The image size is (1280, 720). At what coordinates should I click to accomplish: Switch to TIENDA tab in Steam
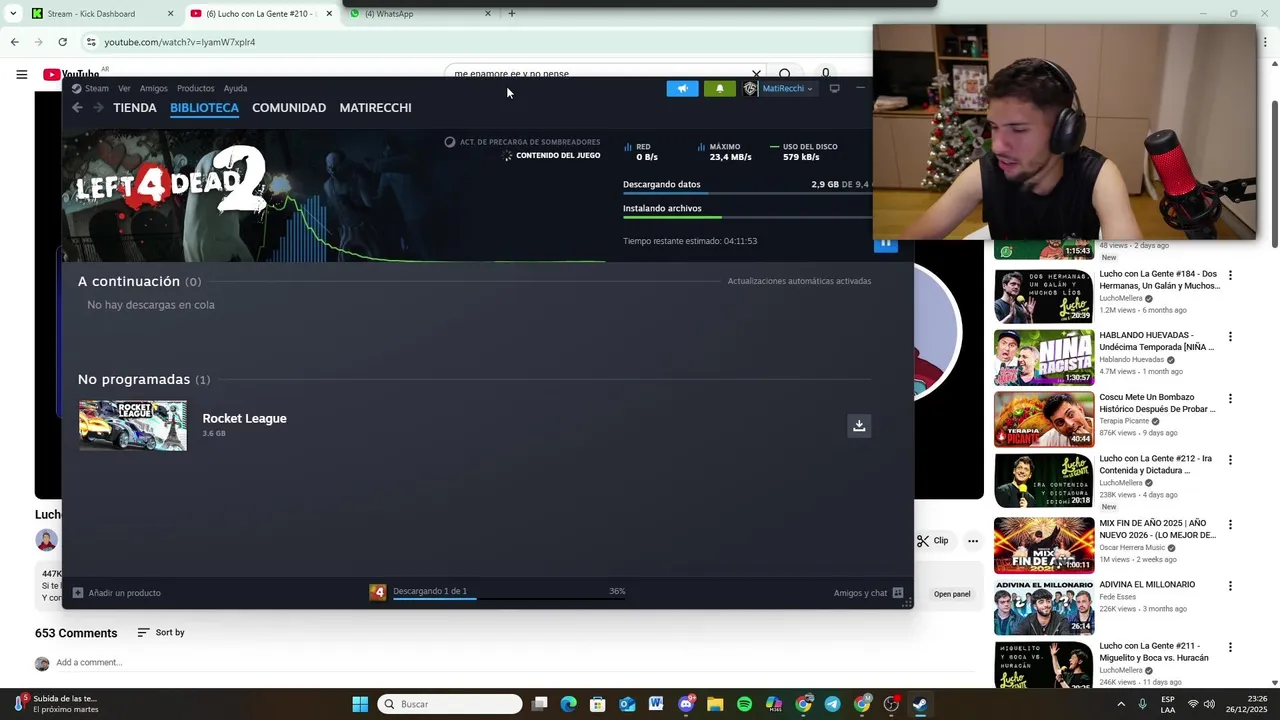pos(135,108)
